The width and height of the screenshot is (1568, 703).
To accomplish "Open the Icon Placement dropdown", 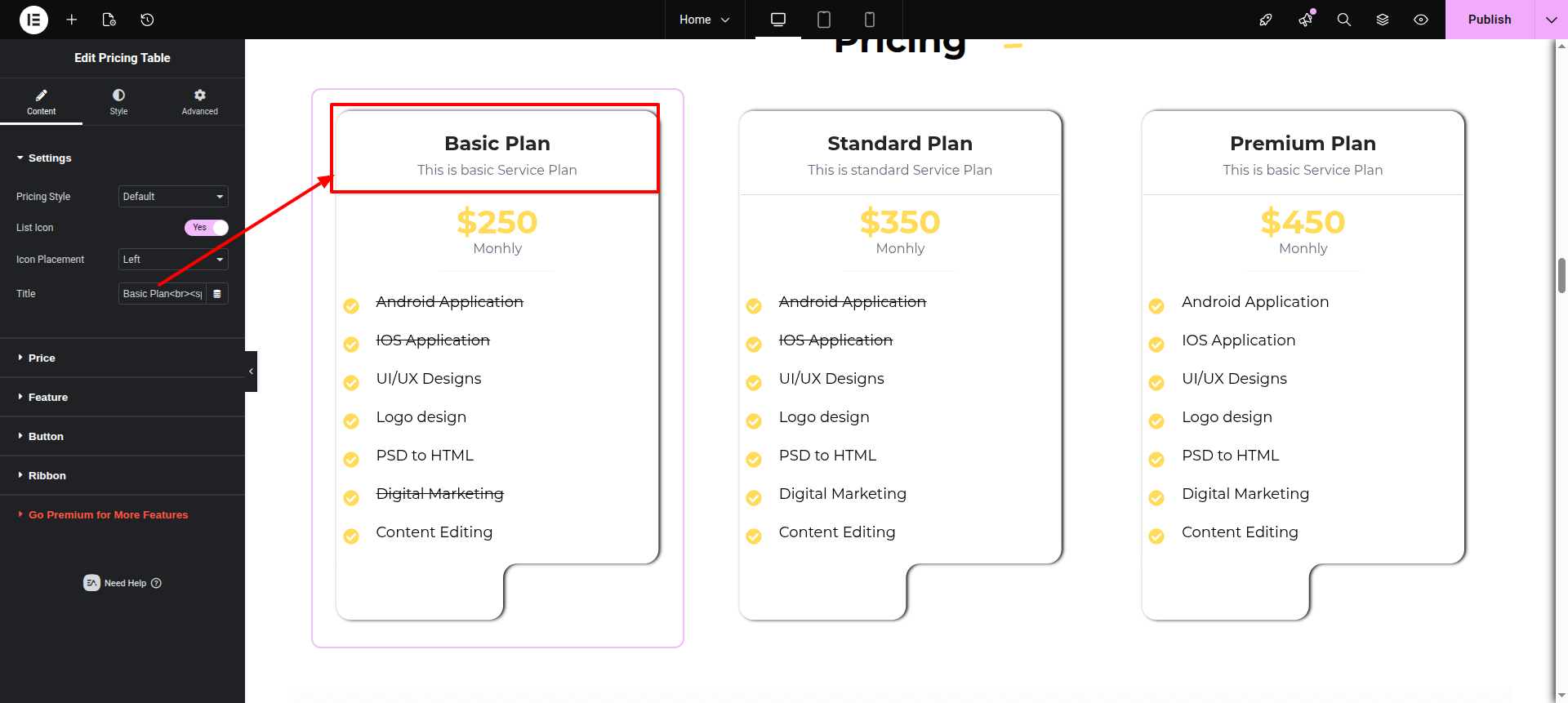I will [173, 260].
